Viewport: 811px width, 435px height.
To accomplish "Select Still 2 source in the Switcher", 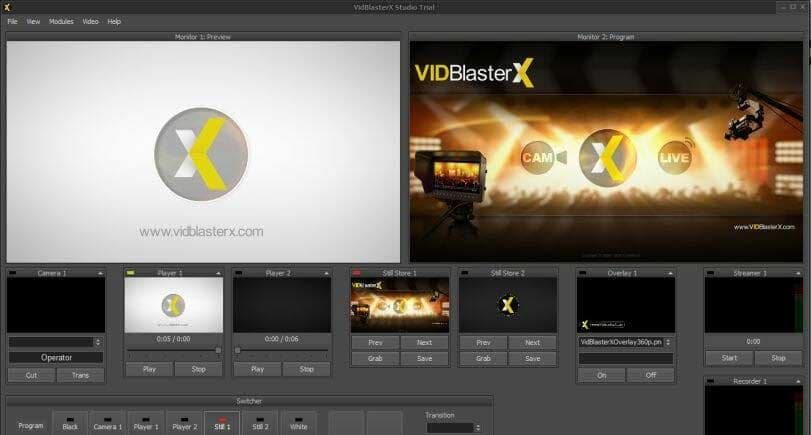I will pyautogui.click(x=260, y=423).
